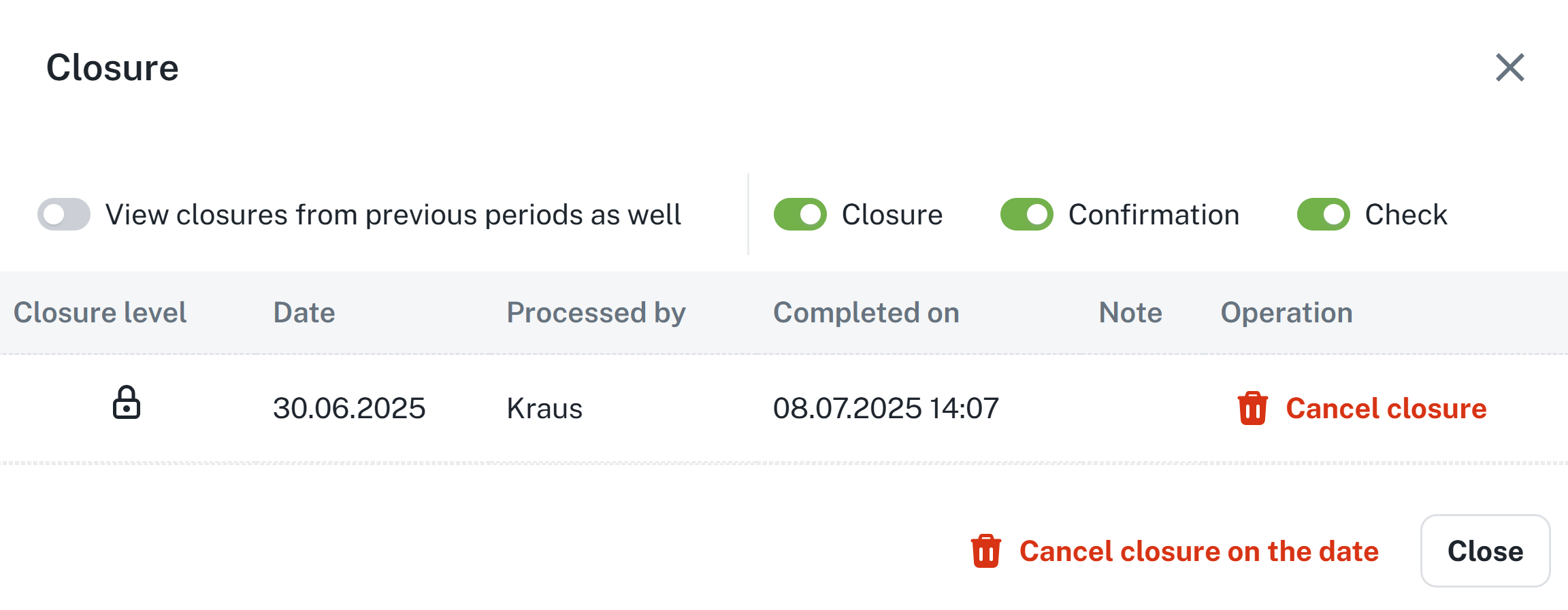This screenshot has width=1568, height=610.
Task: Sort by the Closure level column header
Action: [x=100, y=313]
